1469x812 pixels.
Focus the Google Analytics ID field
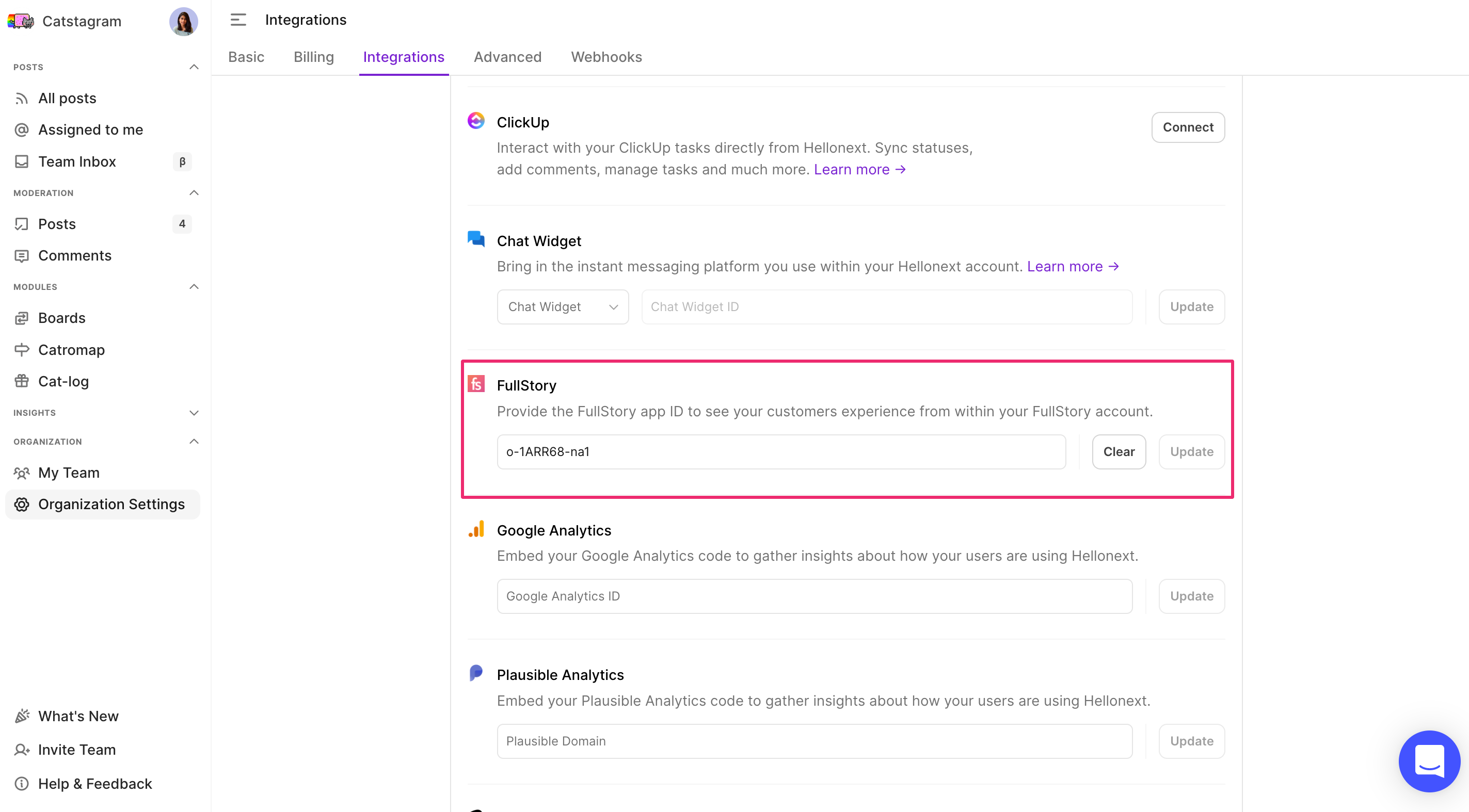click(x=815, y=596)
